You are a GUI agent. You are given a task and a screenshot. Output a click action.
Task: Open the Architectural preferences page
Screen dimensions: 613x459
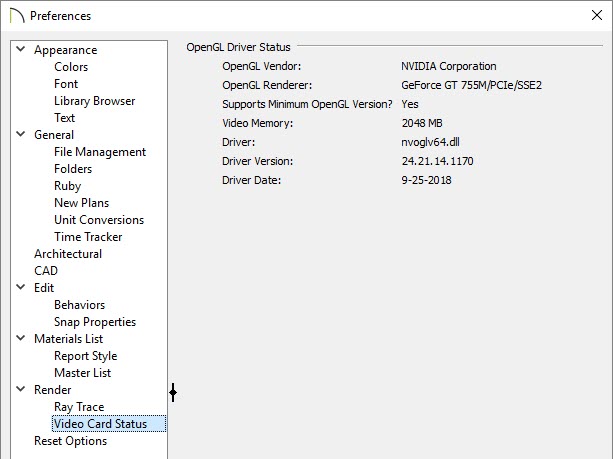click(68, 254)
